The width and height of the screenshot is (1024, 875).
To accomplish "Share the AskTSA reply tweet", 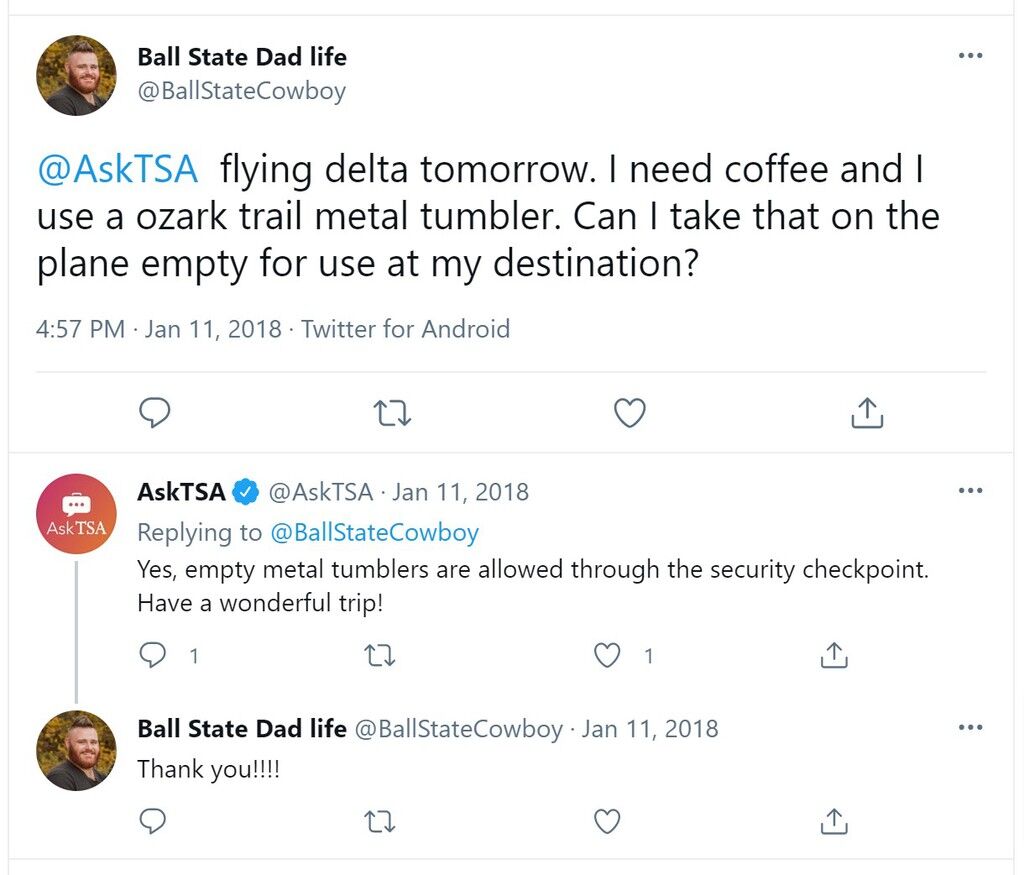I will (x=834, y=655).
